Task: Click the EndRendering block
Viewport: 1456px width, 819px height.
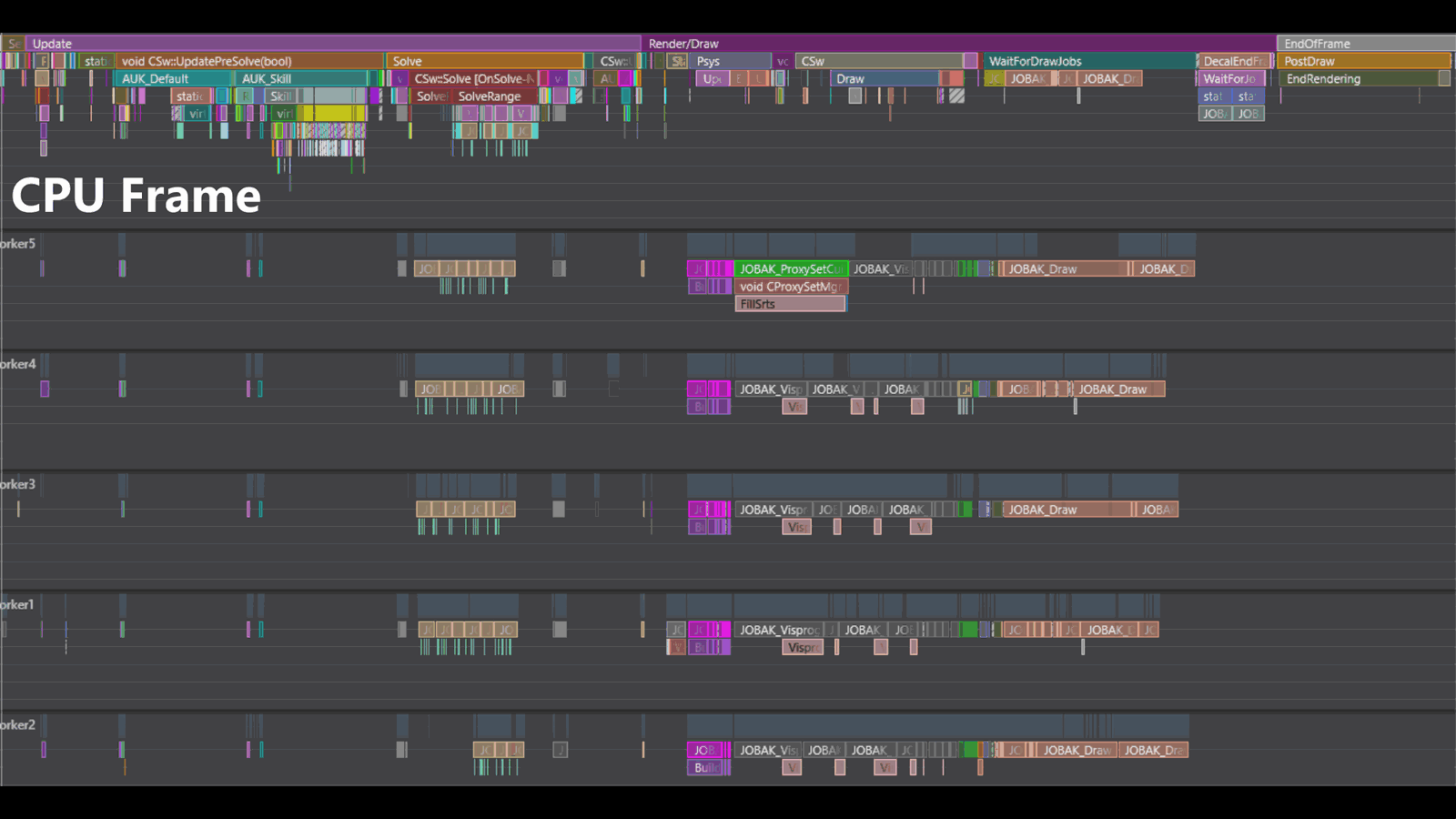Action: [x=1358, y=78]
